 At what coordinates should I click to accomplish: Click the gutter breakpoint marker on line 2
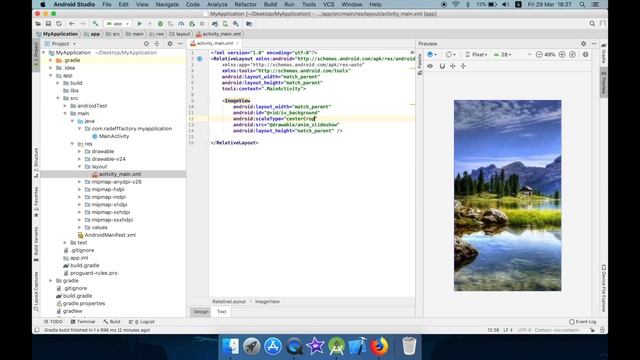pyautogui.click(x=200, y=59)
